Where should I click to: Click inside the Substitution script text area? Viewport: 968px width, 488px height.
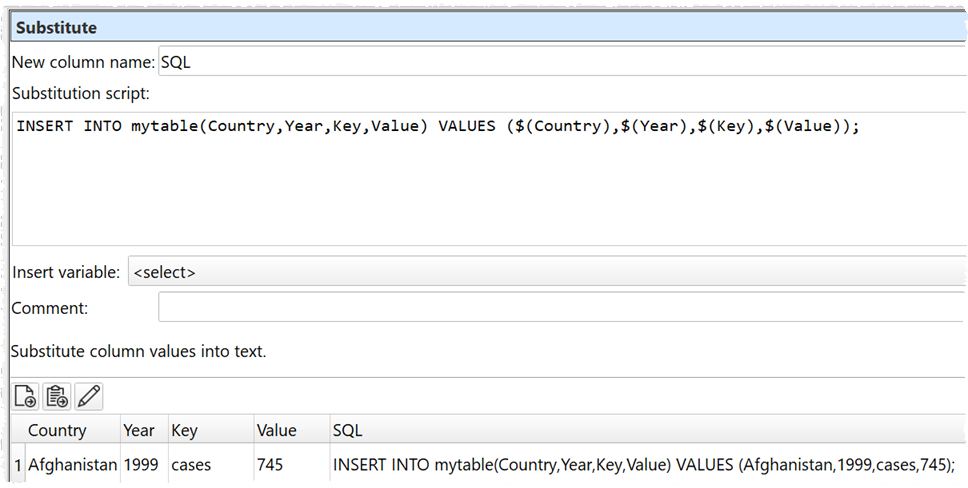pos(488,190)
